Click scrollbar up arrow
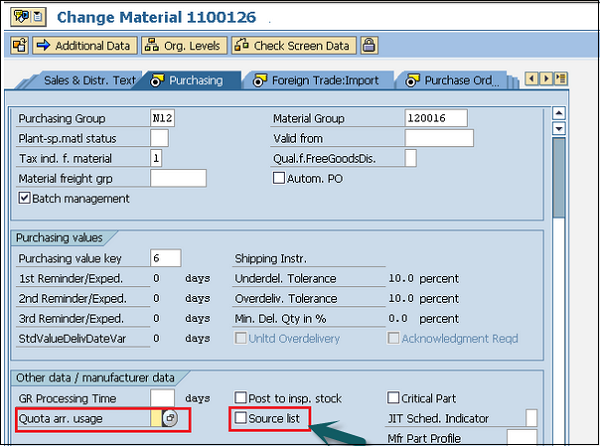The height and width of the screenshot is (446, 600). click(559, 113)
